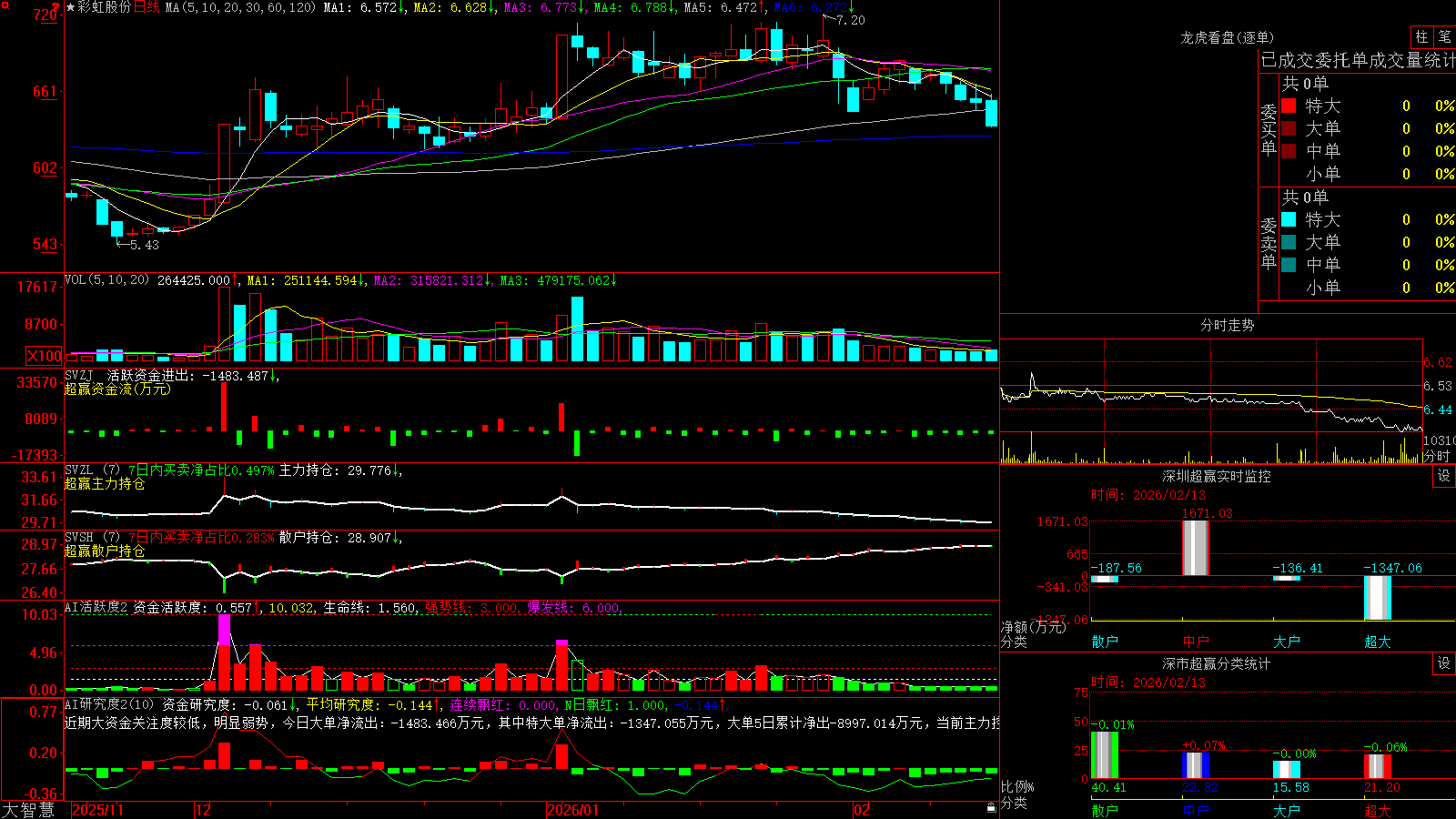The width and height of the screenshot is (1456, 819).
Task: Click the AI研究度2(10) indicator label
Action: pyautogui.click(x=110, y=704)
